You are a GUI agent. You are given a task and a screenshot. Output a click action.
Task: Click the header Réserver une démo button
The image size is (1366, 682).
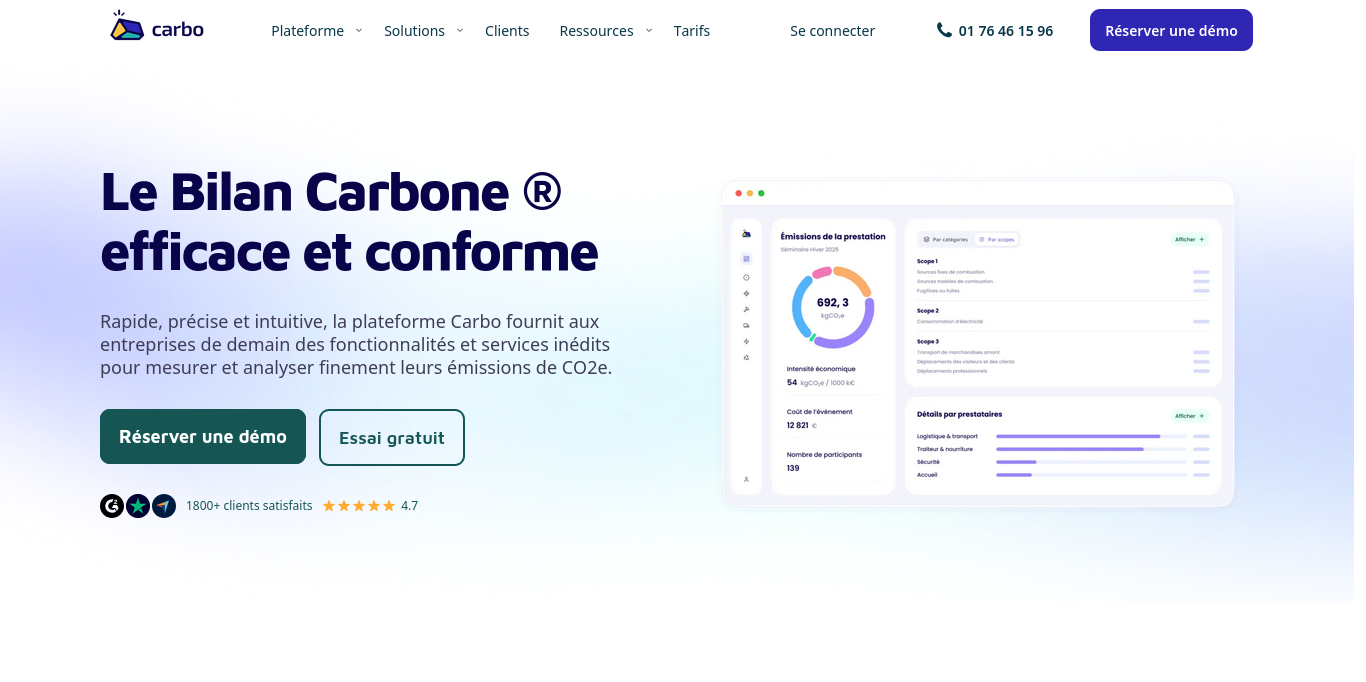(x=1171, y=30)
